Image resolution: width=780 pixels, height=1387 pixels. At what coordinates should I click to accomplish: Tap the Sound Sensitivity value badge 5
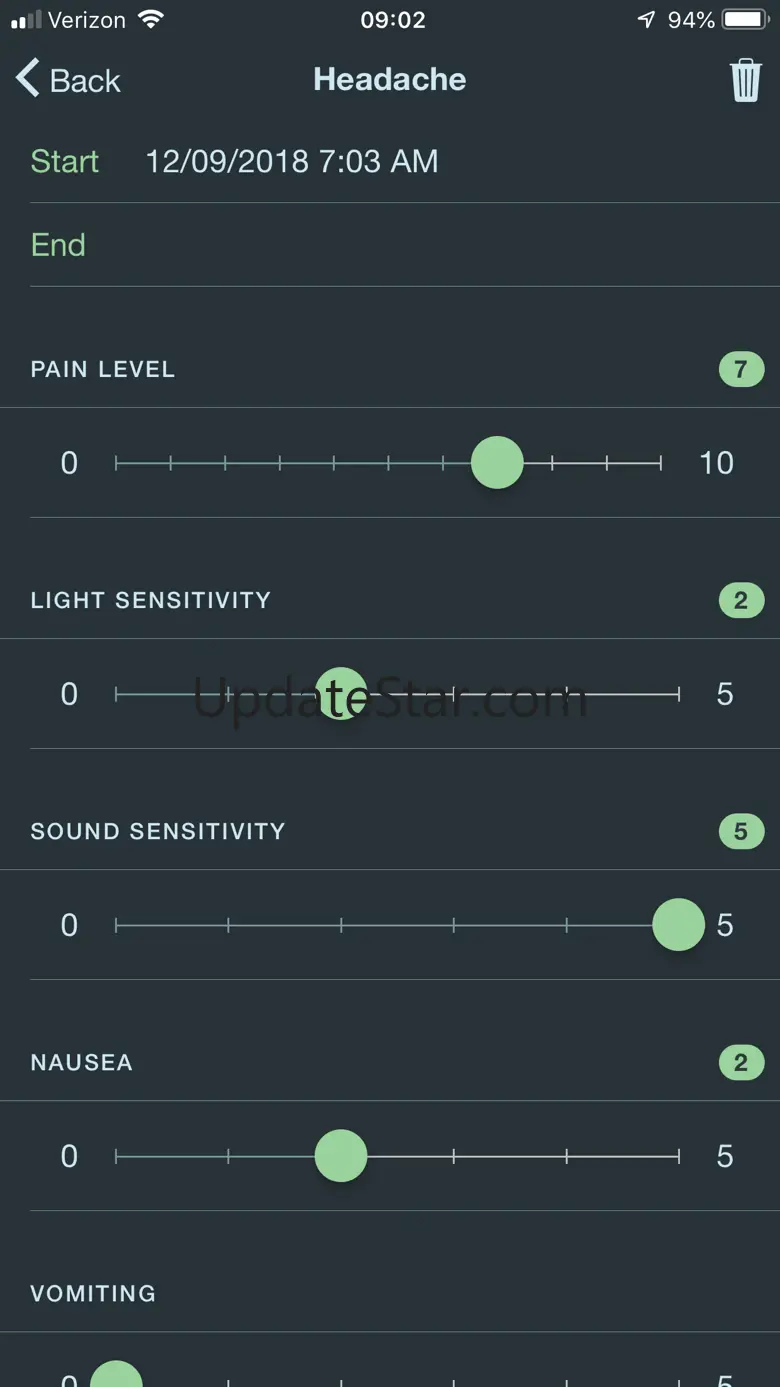tap(741, 831)
